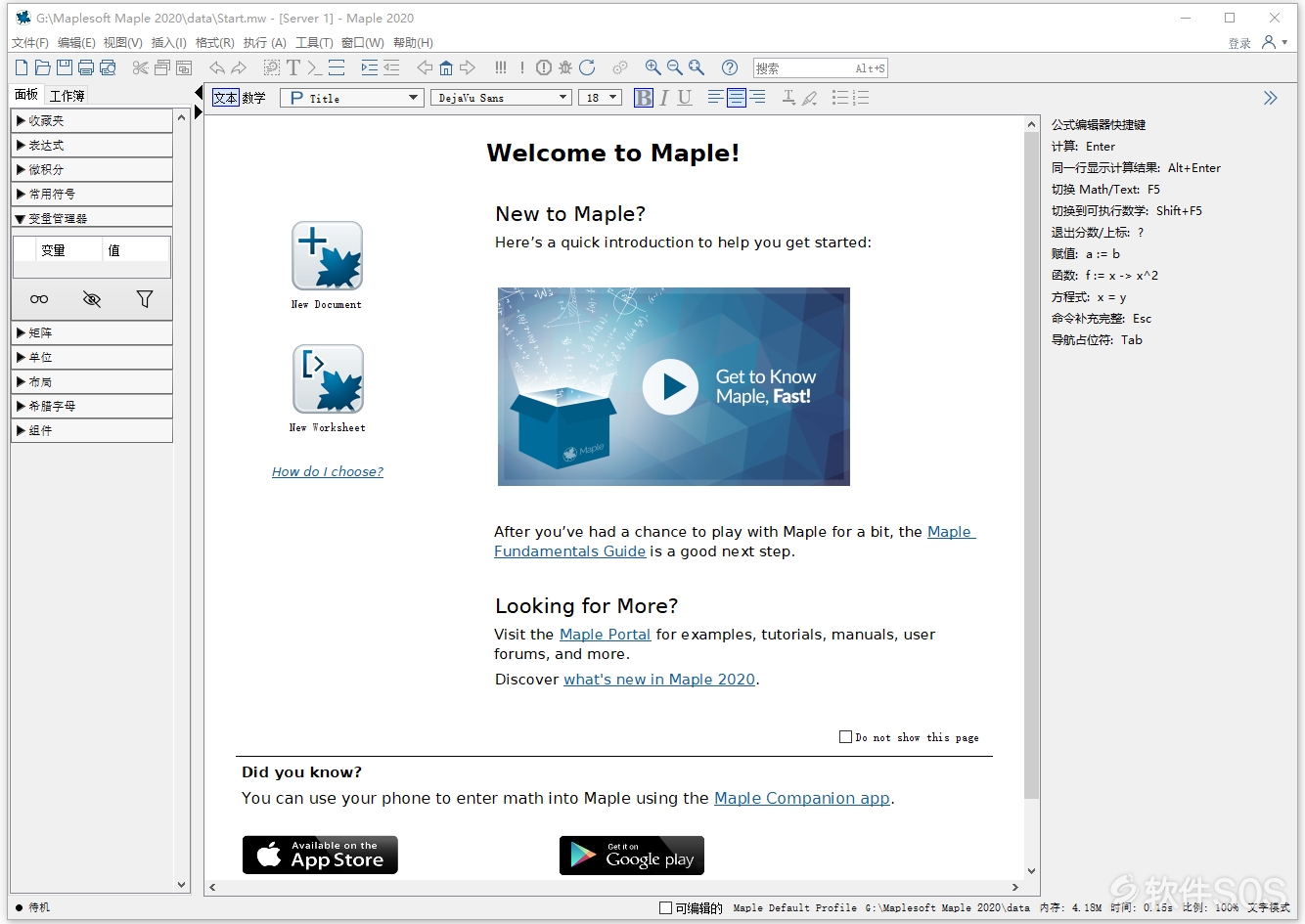Expand the 表达式 palette

click(92, 145)
